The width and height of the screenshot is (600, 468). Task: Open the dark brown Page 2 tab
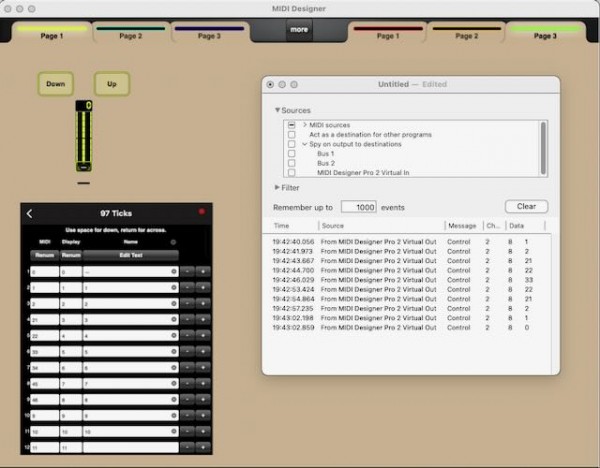click(466, 33)
